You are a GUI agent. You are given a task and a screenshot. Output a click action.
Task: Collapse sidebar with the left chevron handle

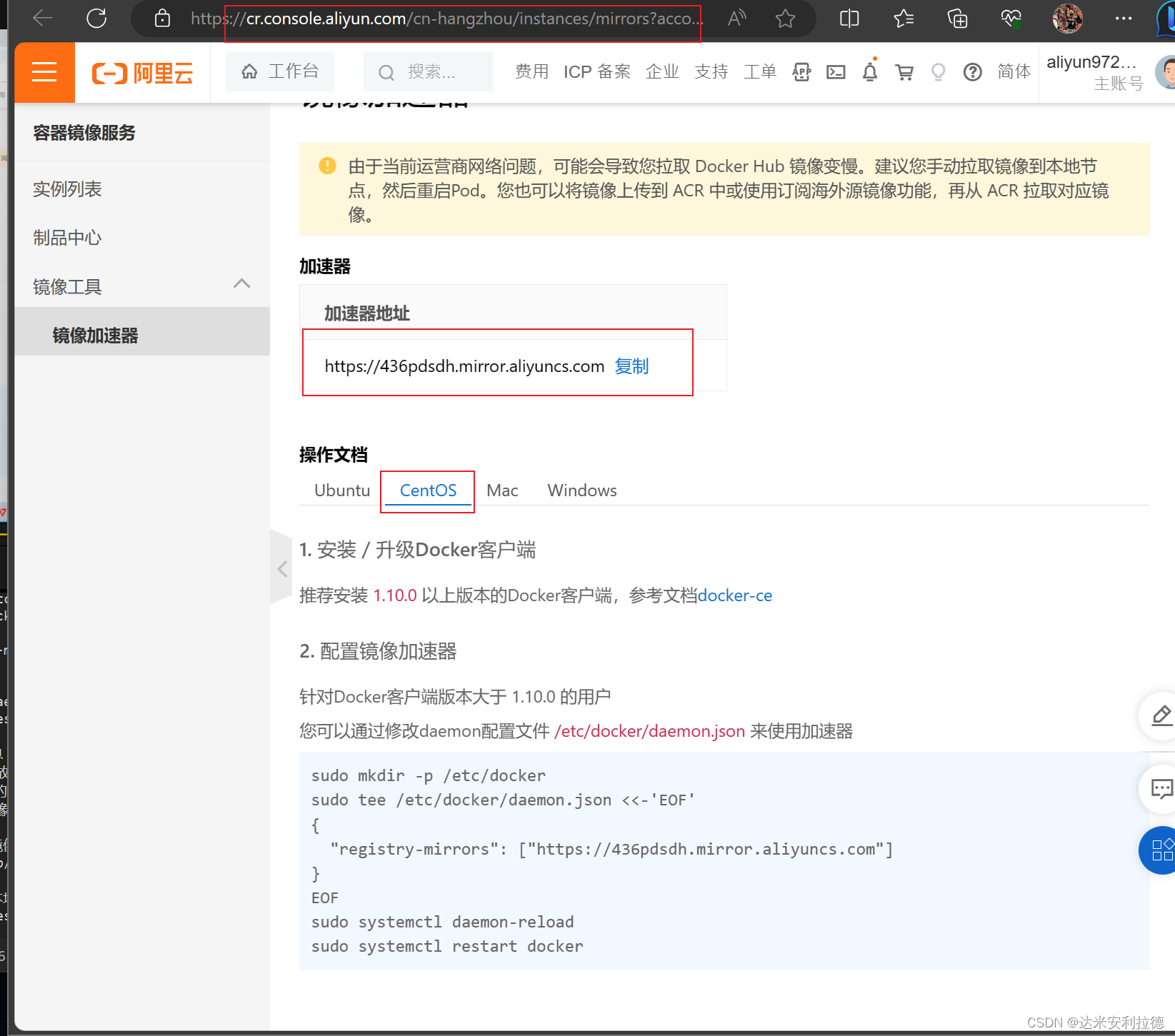(282, 568)
